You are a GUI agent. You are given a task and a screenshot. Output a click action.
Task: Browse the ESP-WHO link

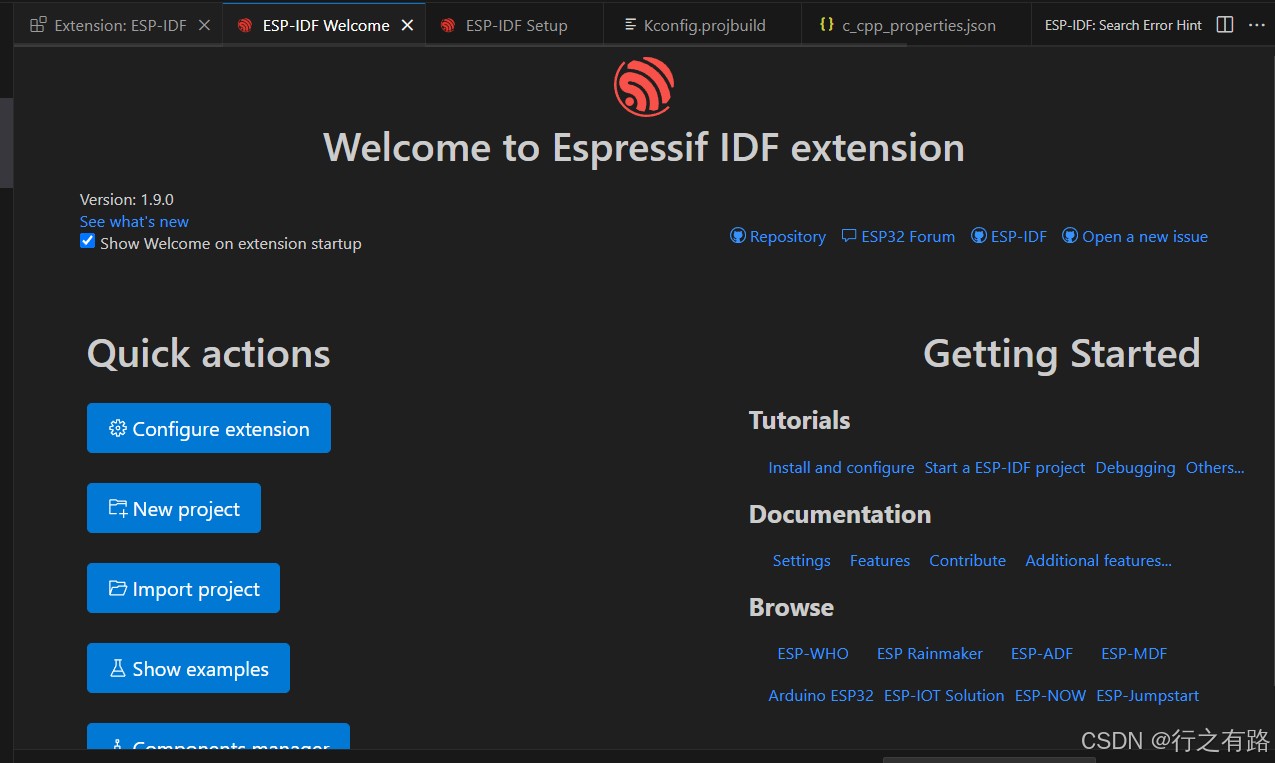pos(813,653)
